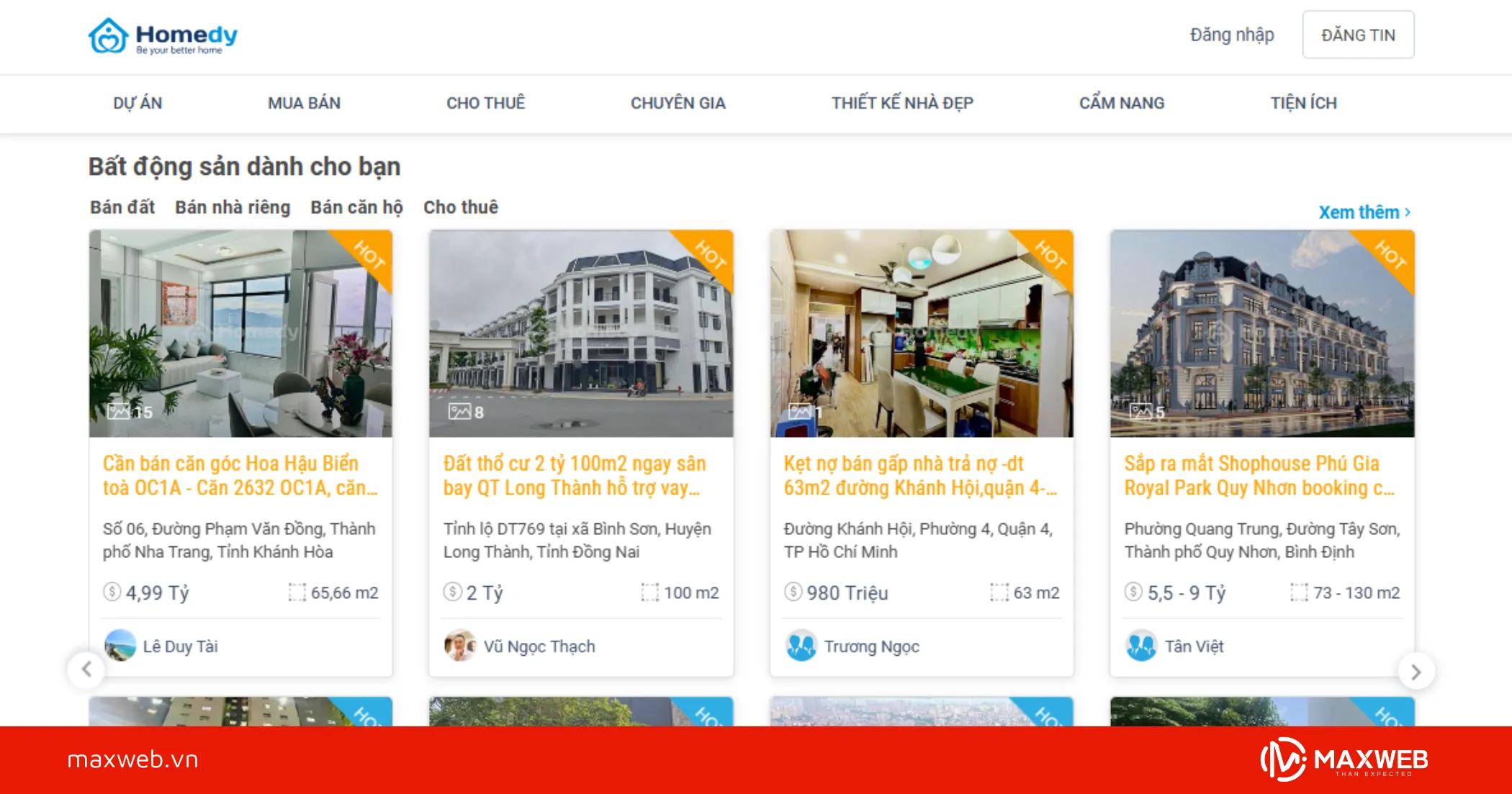Open the Kẹt nợ bán gấp nhà listing title

(920, 476)
